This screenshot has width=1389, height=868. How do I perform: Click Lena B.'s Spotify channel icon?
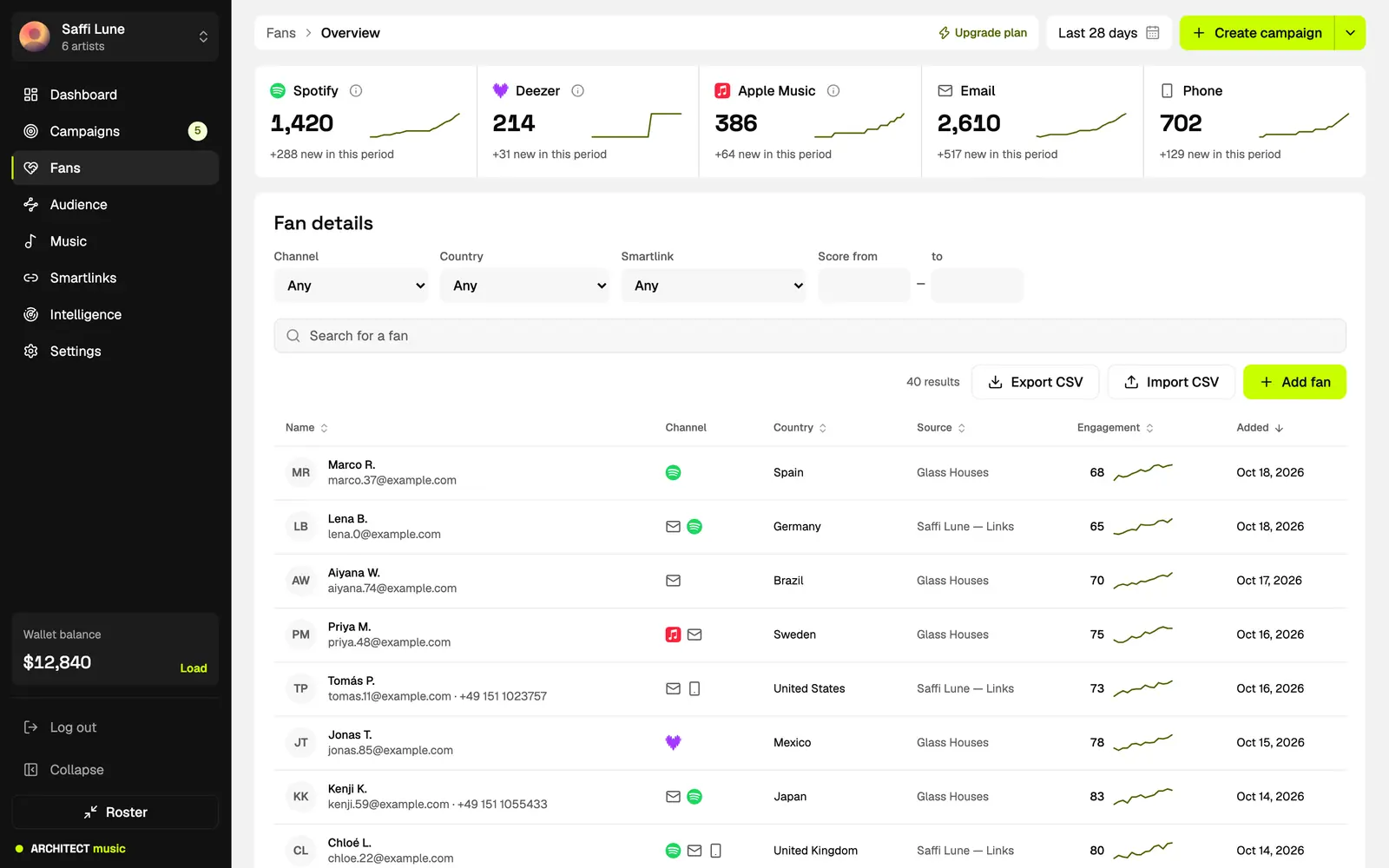tap(694, 527)
